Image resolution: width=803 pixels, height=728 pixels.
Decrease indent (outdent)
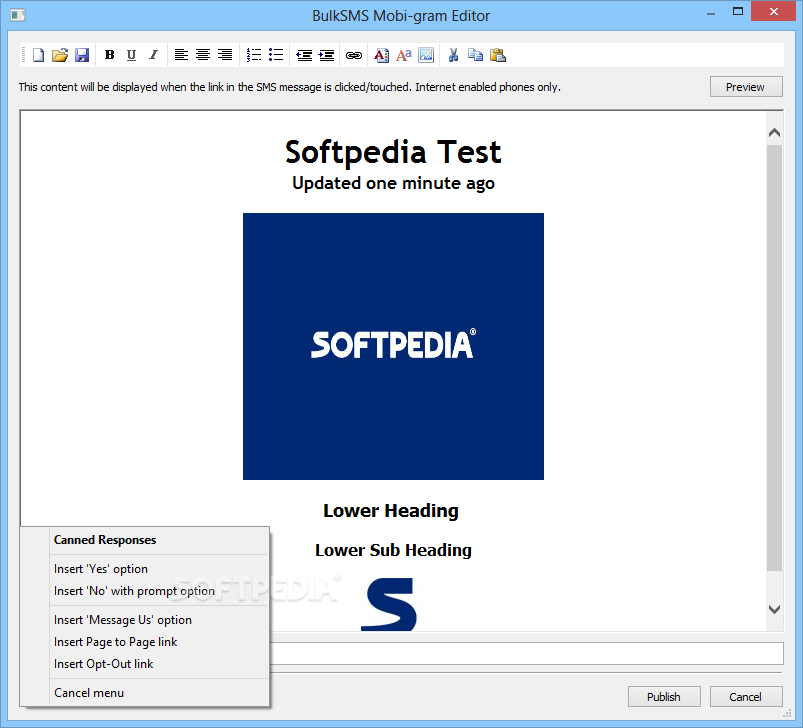coord(304,55)
